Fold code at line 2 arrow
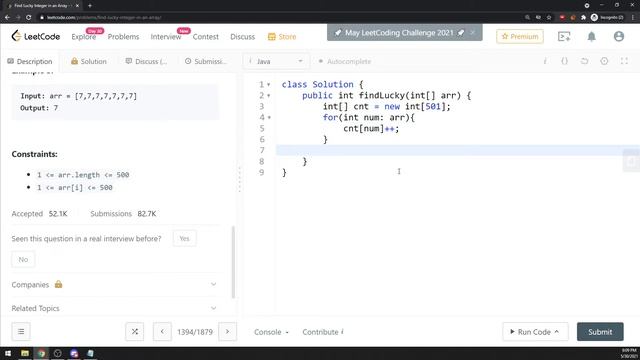The image size is (640, 360). tap(269, 96)
